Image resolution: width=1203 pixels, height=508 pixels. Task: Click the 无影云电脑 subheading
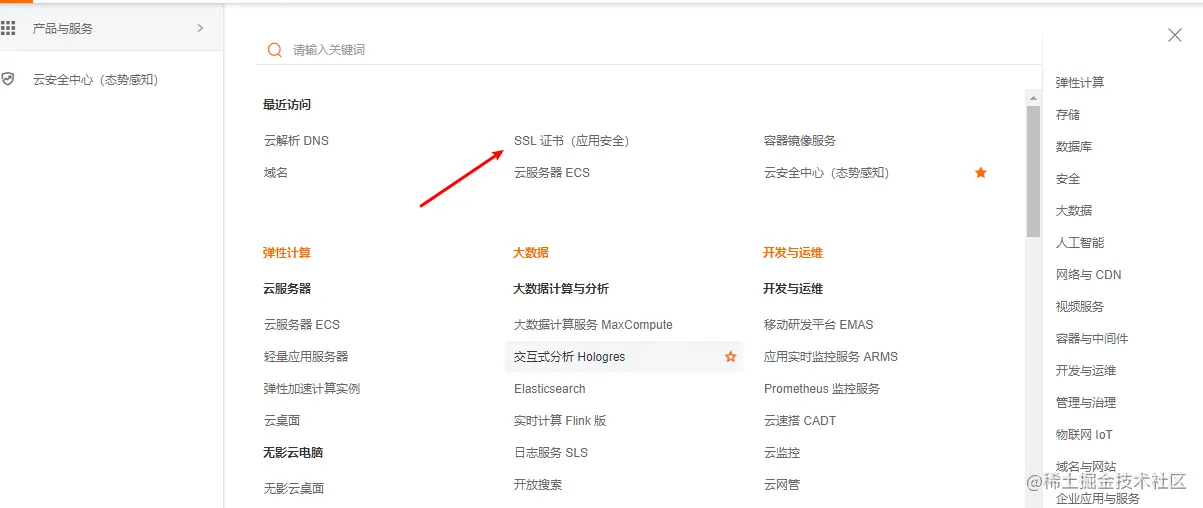click(x=293, y=453)
